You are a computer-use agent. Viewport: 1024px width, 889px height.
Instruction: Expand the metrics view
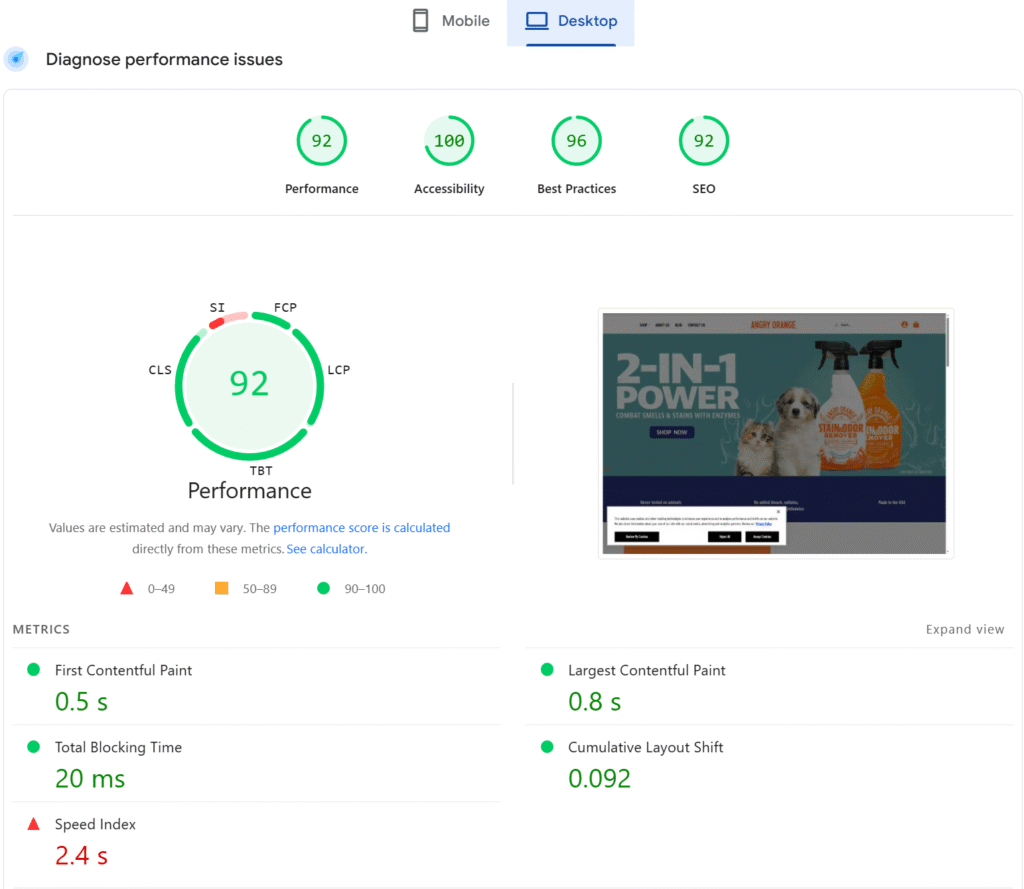pos(964,629)
